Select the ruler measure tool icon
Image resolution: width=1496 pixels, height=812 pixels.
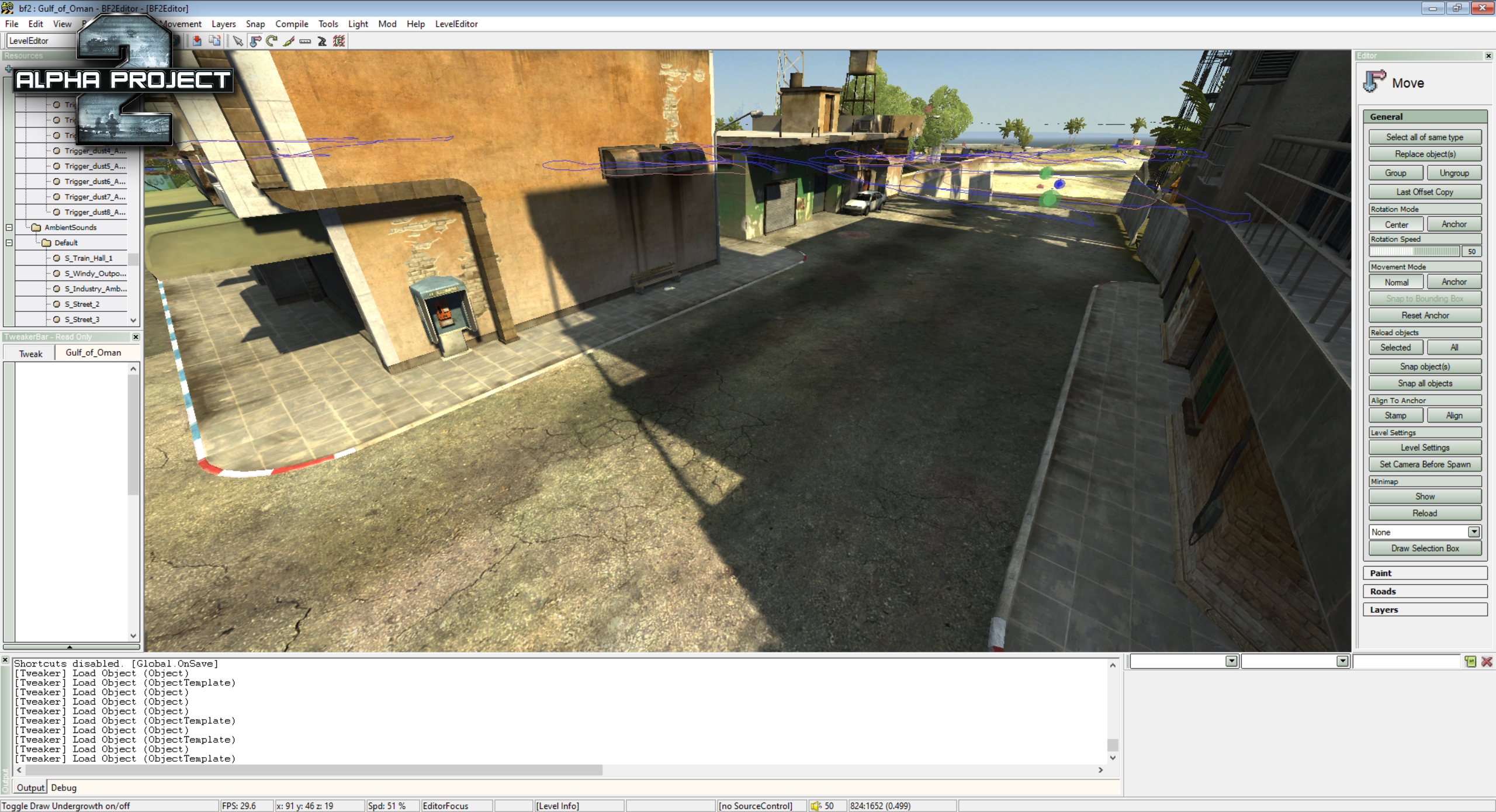pyautogui.click(x=305, y=41)
